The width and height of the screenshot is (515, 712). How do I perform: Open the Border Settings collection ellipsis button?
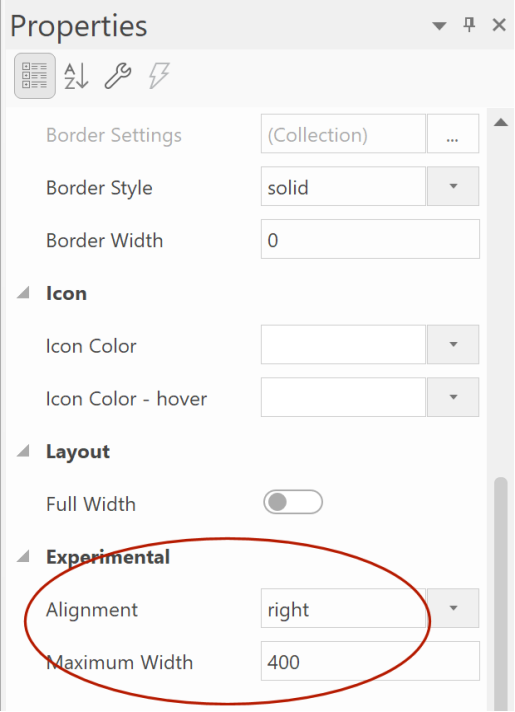(x=453, y=134)
